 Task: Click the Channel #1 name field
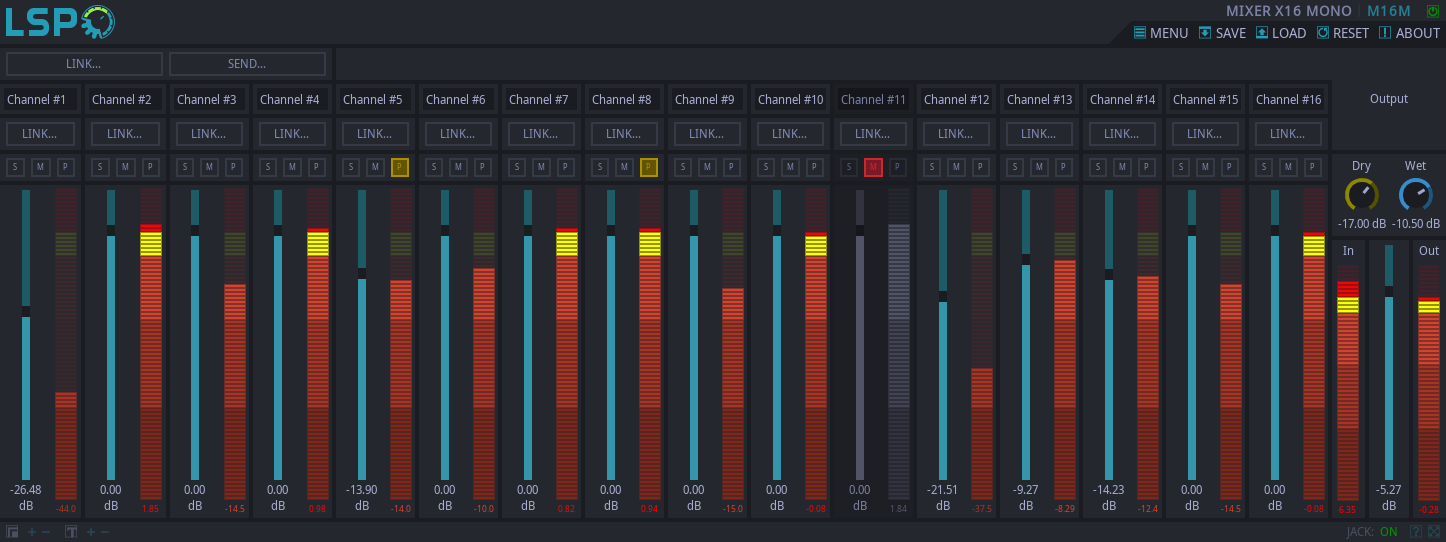point(42,99)
